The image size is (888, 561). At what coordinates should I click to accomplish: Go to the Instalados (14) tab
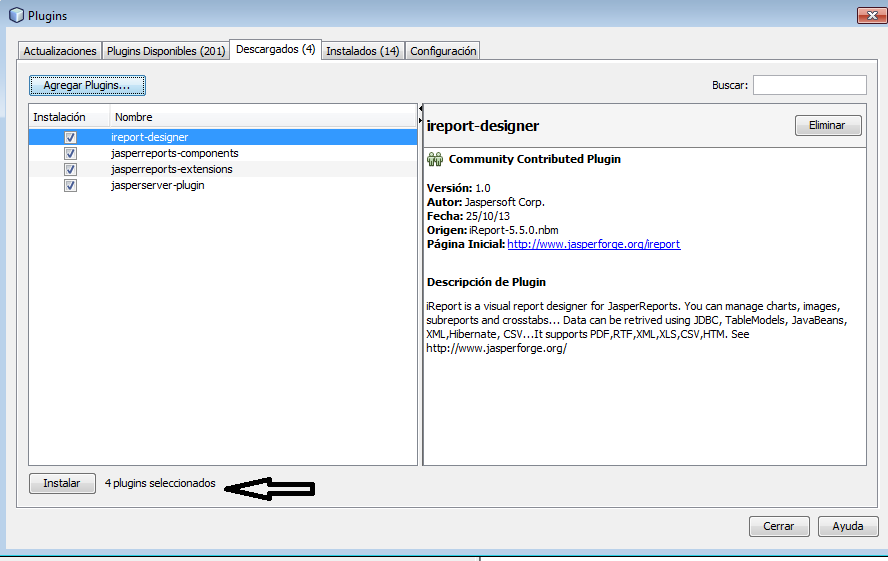(362, 51)
